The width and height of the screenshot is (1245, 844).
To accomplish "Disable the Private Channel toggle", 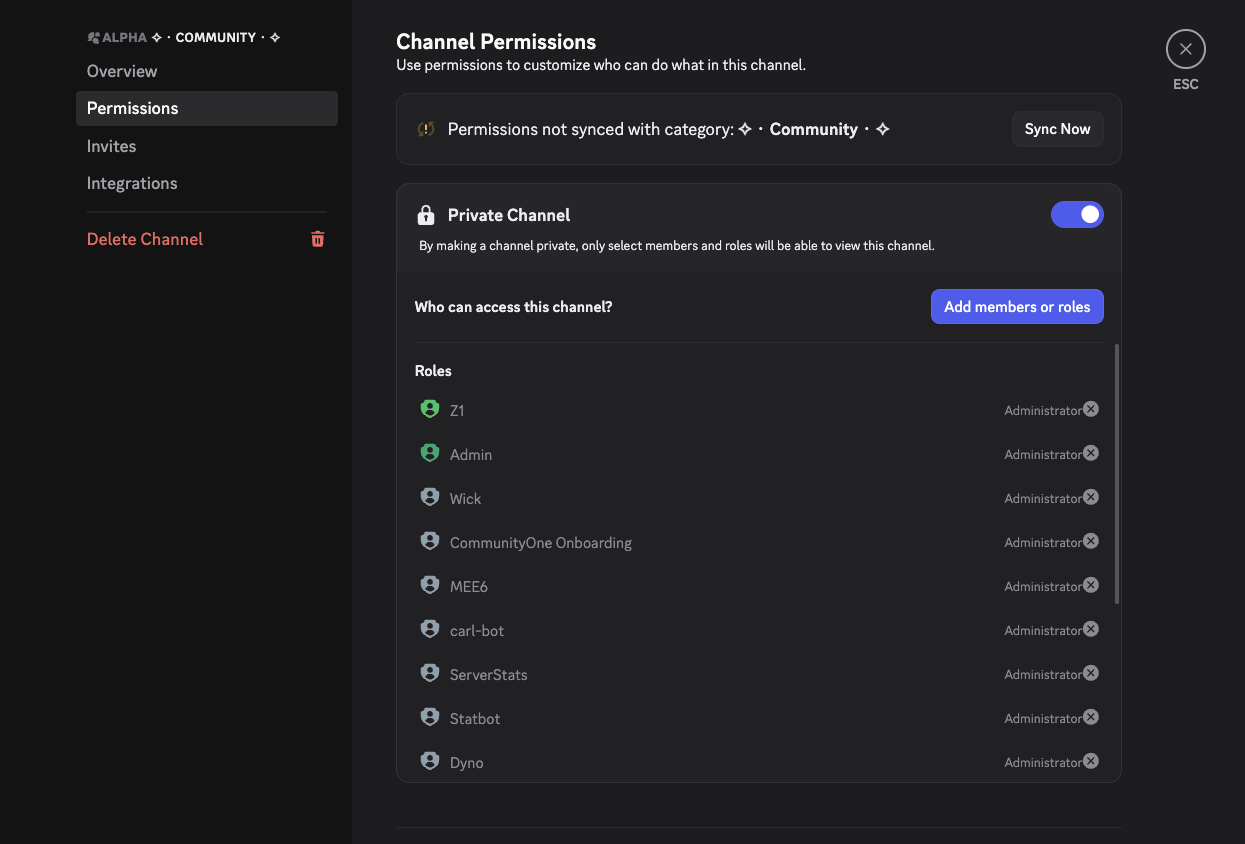I will 1077,214.
